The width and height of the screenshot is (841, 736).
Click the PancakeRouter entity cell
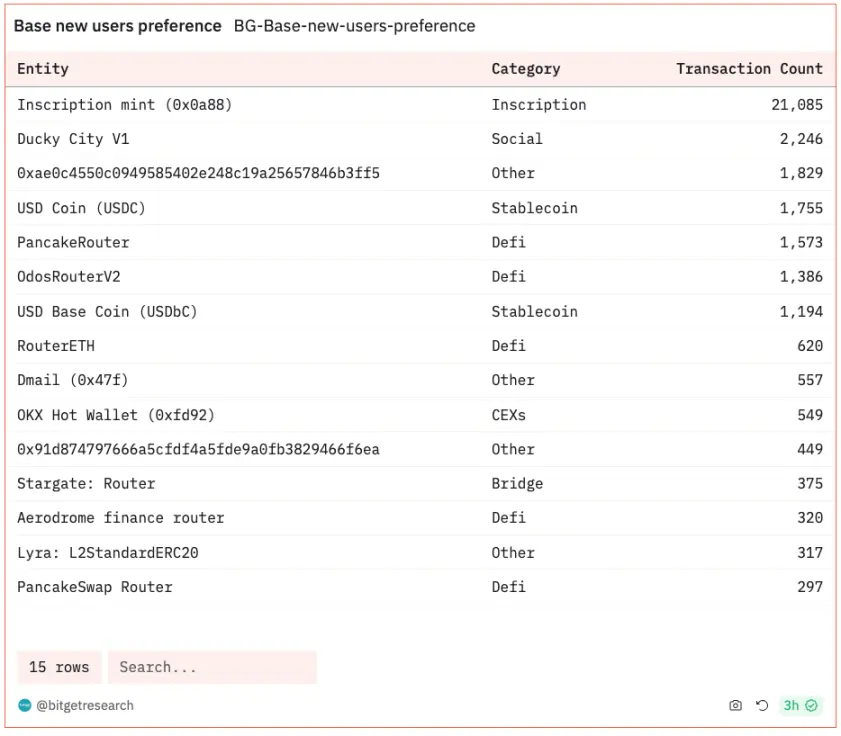[73, 242]
